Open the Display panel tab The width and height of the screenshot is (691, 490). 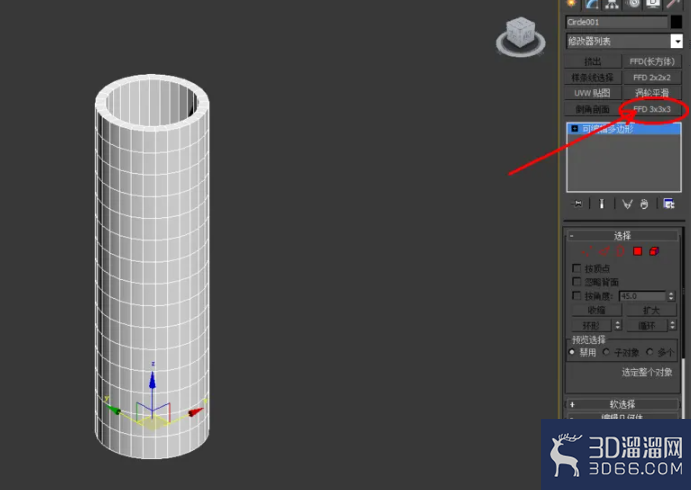[x=653, y=4]
